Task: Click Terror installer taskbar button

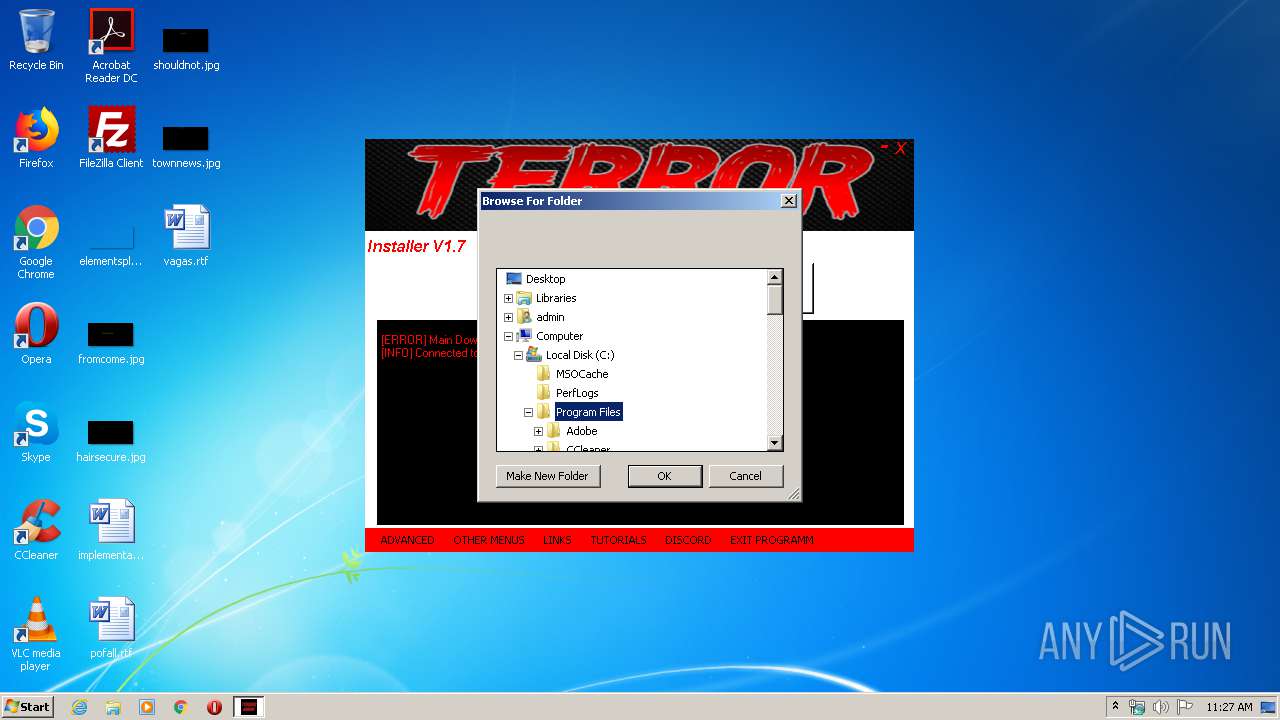Action: tap(249, 707)
